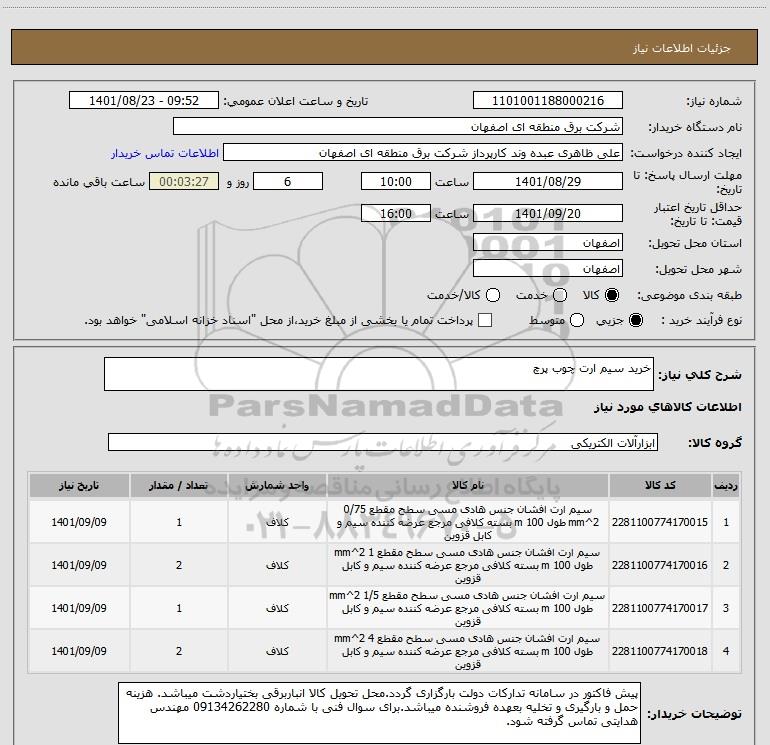Image resolution: width=770 pixels, height=745 pixels.
Task: Click product code 2281100774170017
Action: [660, 608]
